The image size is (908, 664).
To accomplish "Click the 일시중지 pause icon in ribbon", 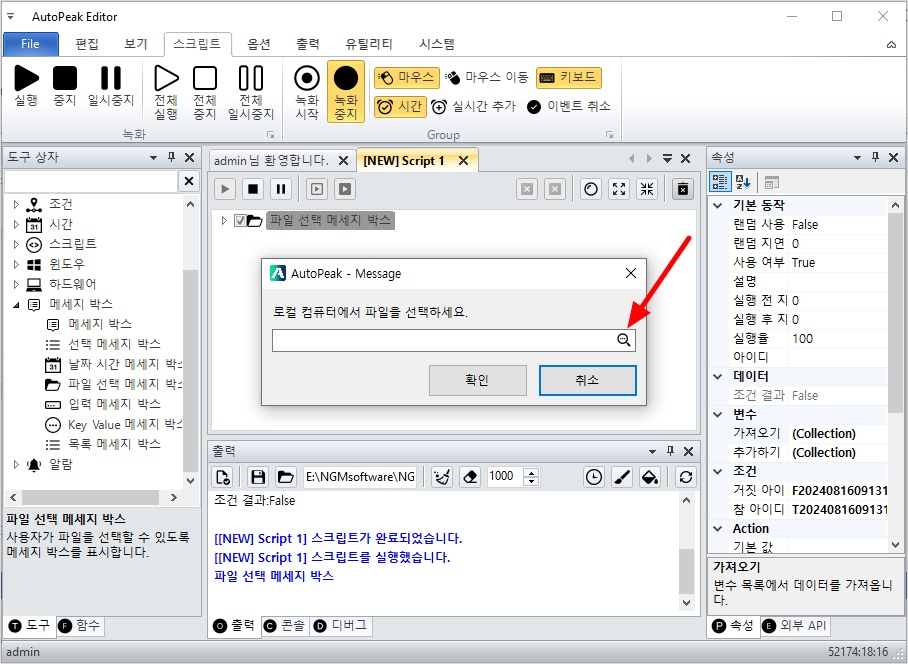I will point(111,78).
